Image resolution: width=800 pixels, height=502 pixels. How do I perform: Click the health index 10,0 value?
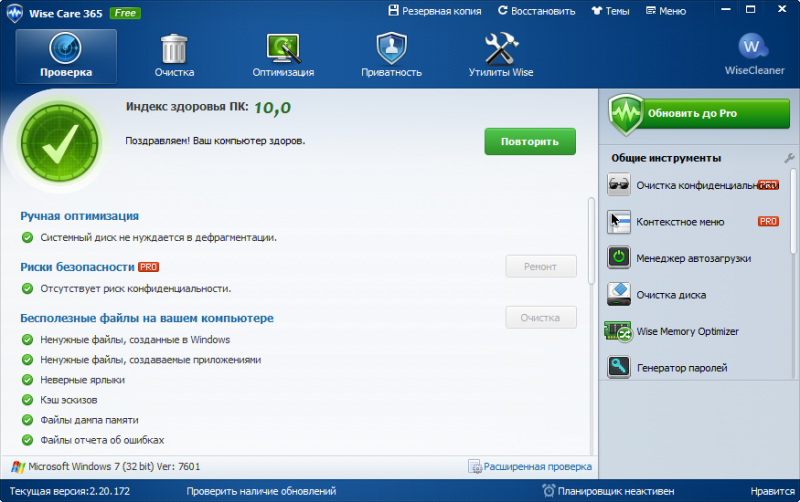(x=272, y=108)
